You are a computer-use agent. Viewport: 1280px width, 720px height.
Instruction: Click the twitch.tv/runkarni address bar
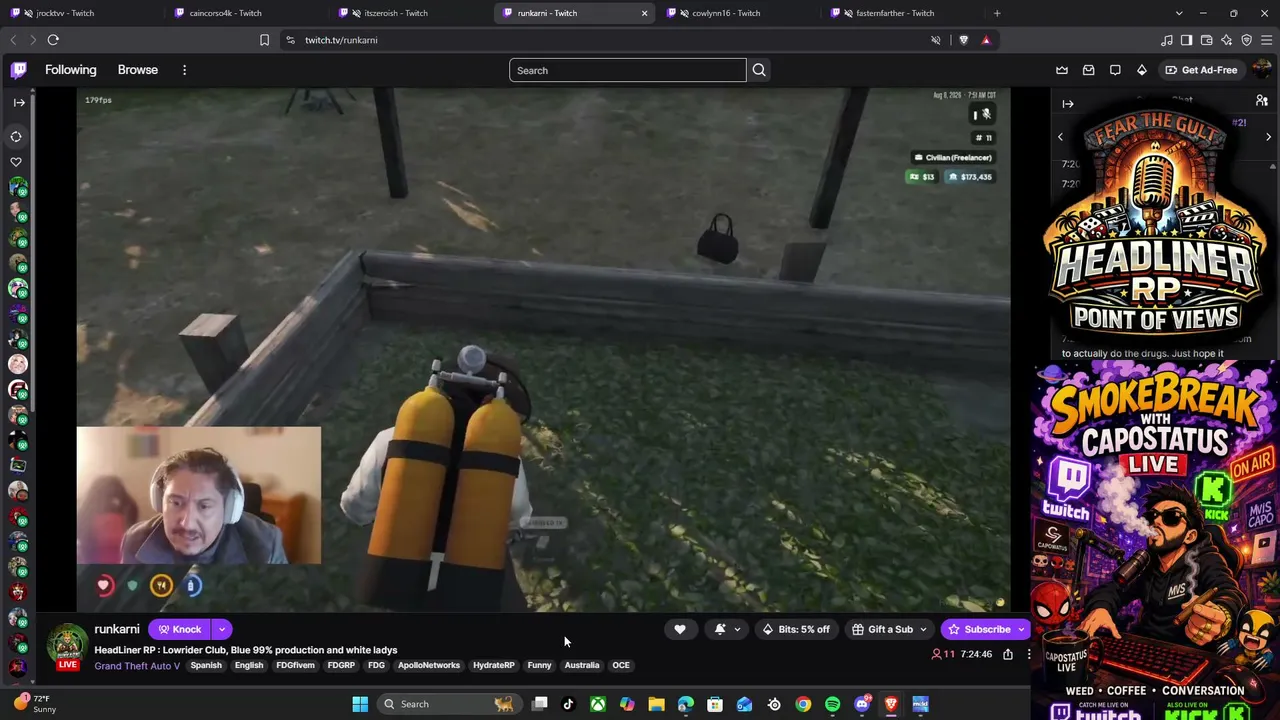[600, 40]
